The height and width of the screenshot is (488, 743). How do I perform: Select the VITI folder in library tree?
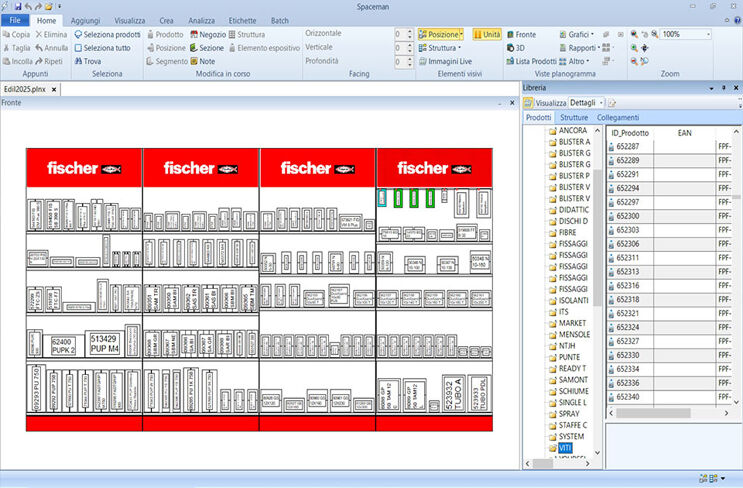pos(565,448)
